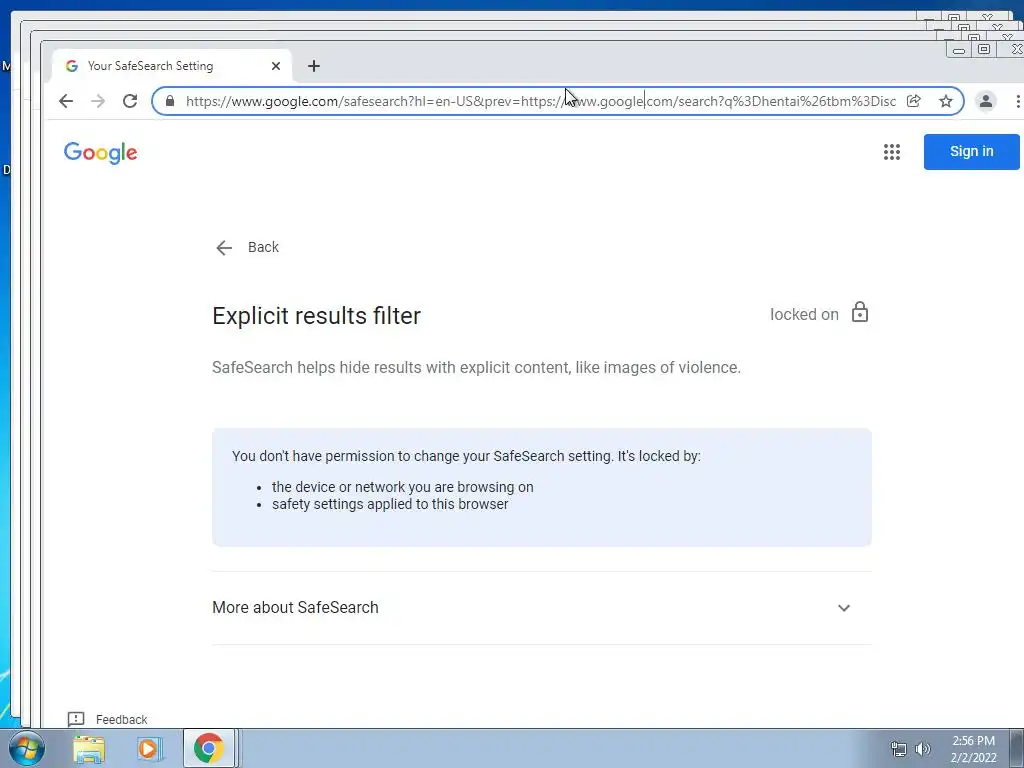Minimize the front Chrome window

click(x=959, y=50)
